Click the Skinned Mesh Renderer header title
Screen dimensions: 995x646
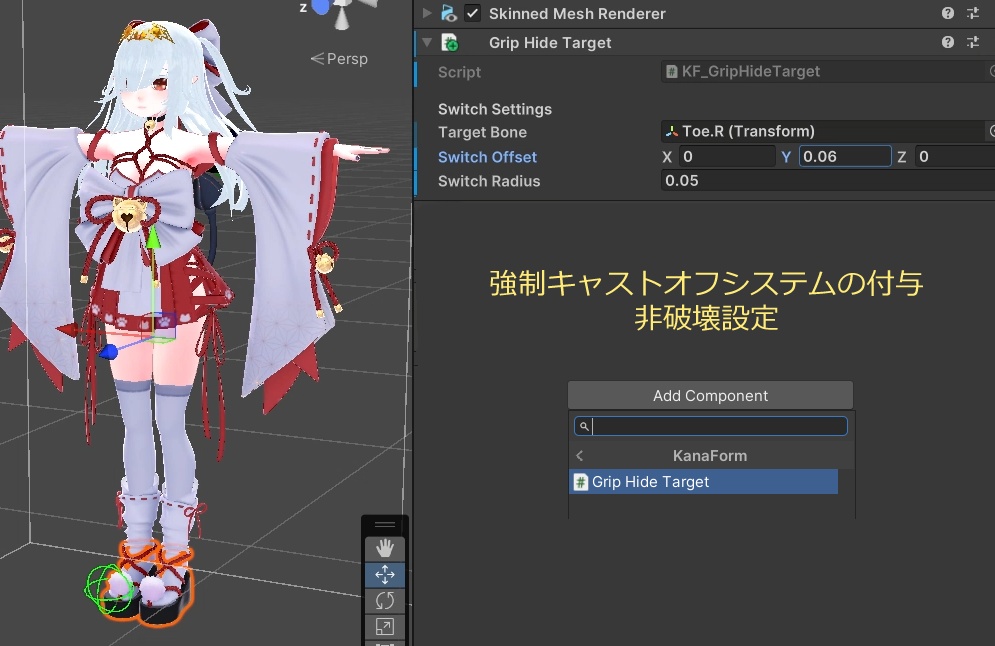pyautogui.click(x=577, y=13)
